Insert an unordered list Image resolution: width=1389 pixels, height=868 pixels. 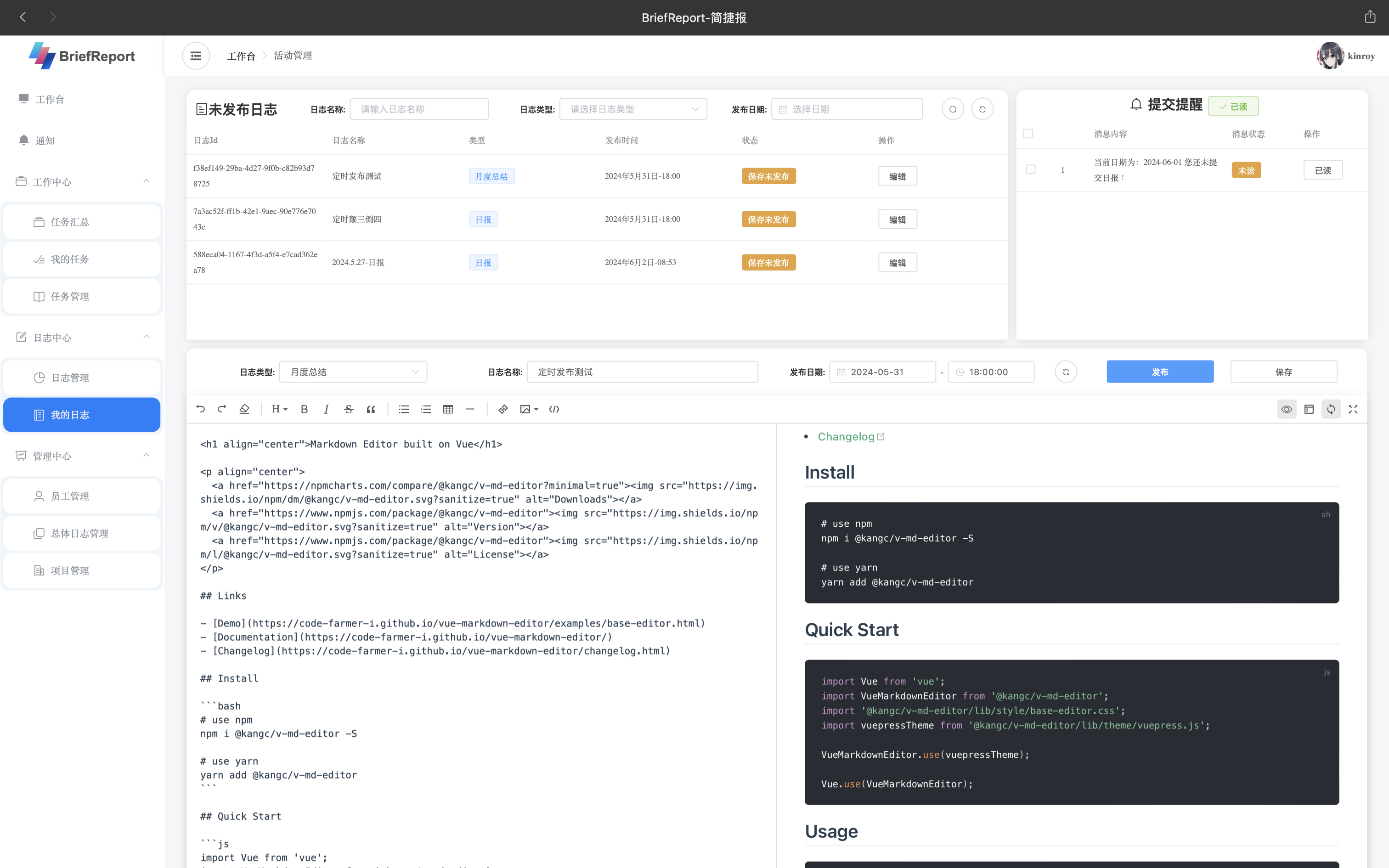pos(404,409)
